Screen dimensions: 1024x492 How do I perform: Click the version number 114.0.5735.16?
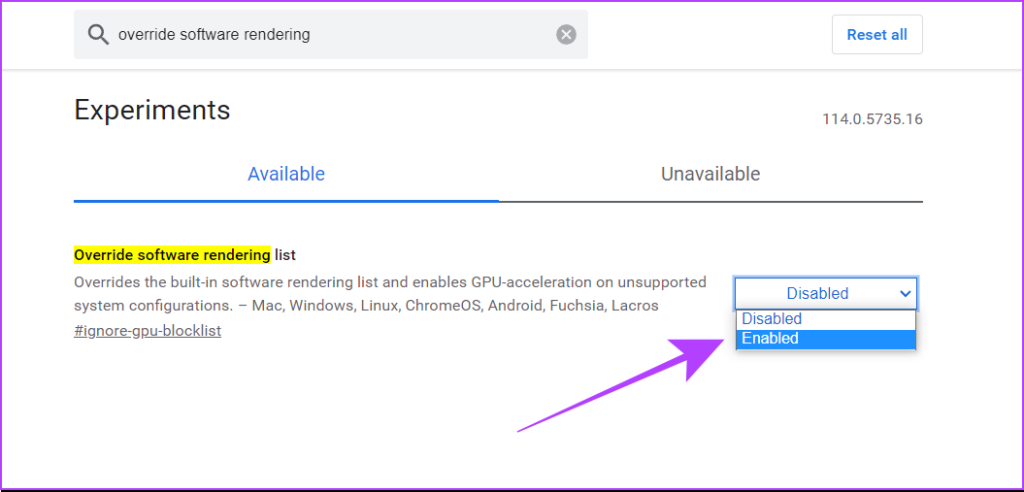pos(872,120)
